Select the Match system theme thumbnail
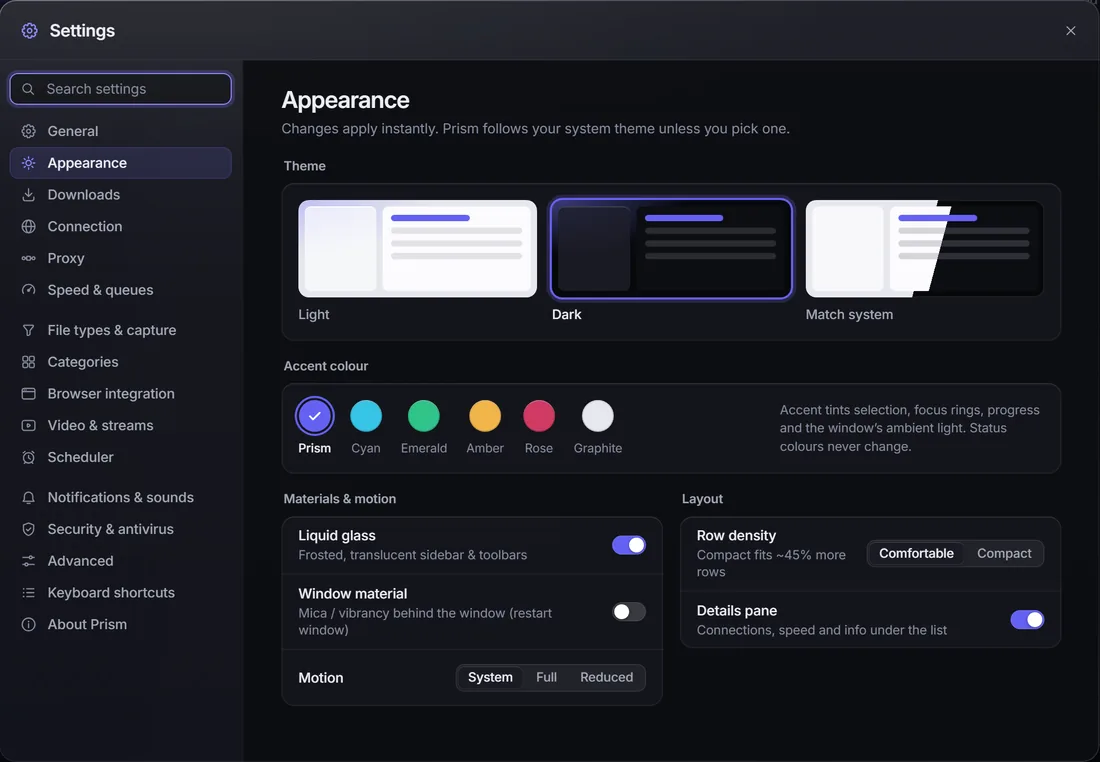Image resolution: width=1100 pixels, height=762 pixels. [925, 249]
